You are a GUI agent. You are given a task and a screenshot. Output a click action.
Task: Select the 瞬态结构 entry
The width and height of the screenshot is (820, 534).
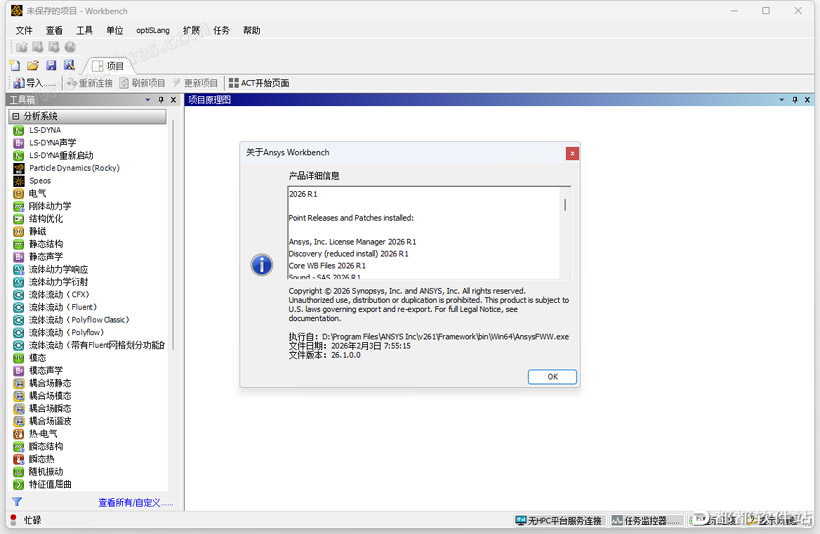pos(38,446)
